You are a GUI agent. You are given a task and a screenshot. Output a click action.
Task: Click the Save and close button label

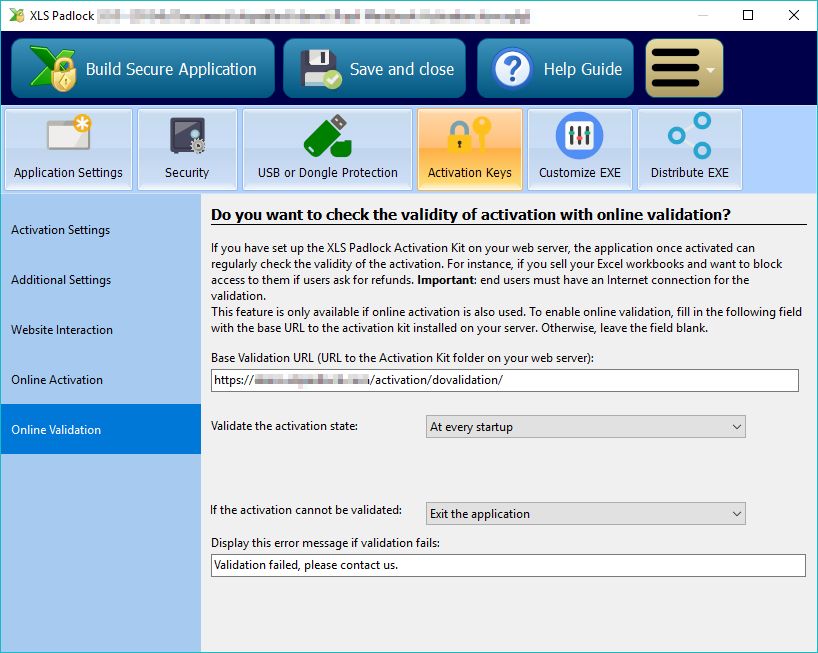pos(402,69)
